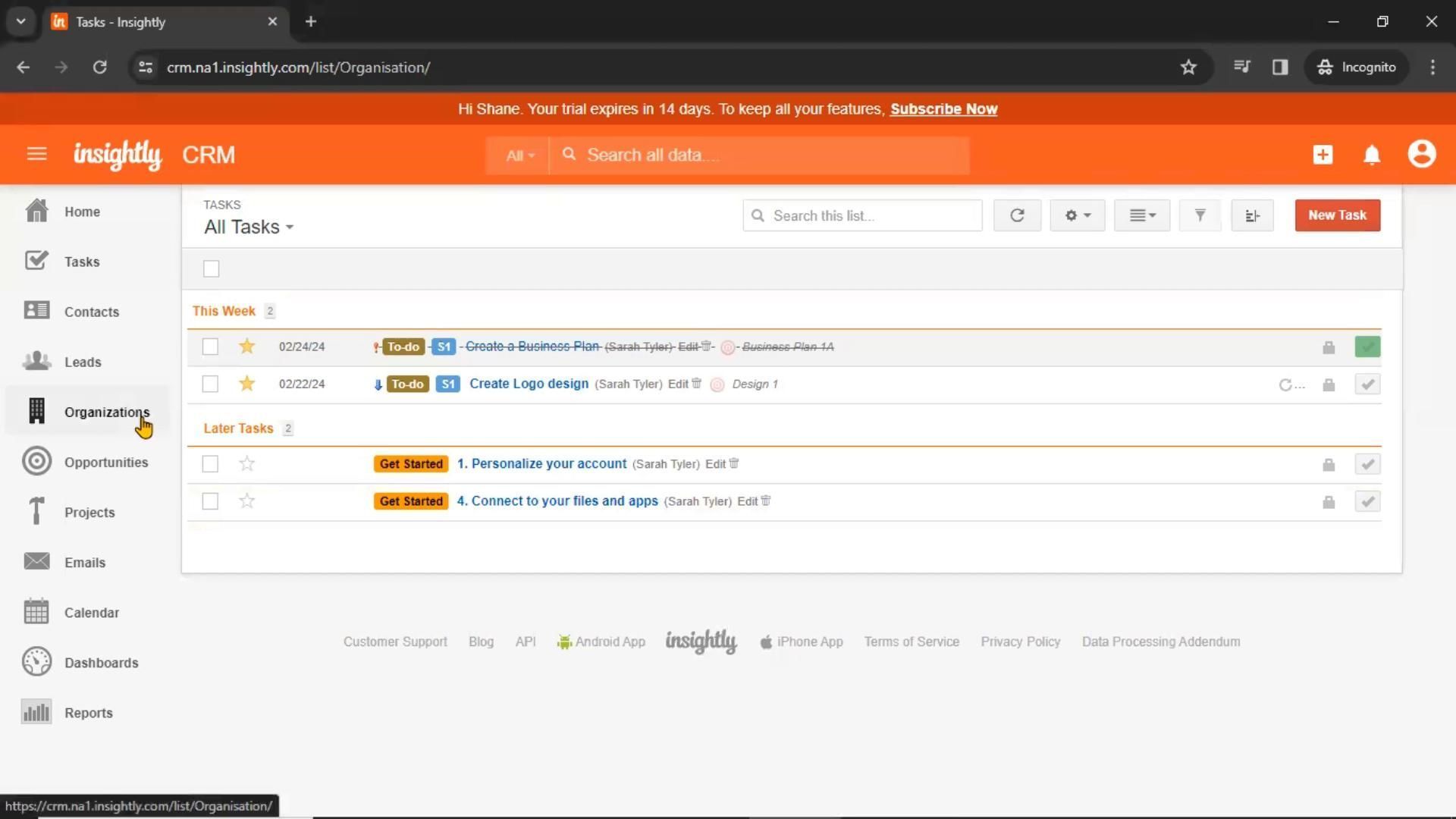Select the Personalize your account checkbox
This screenshot has height=819, width=1456.
click(x=210, y=464)
